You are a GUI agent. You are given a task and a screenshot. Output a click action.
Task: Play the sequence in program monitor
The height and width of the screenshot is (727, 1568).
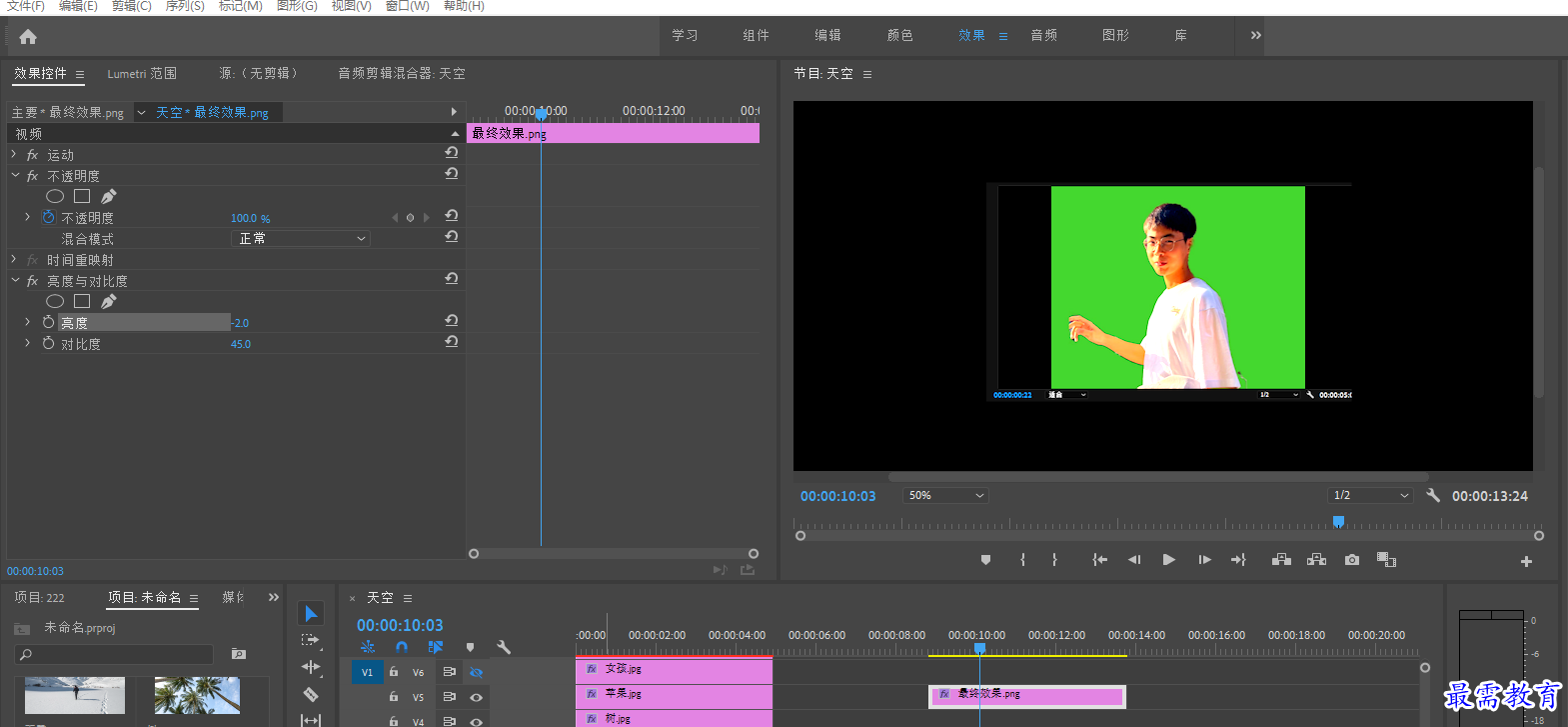[x=1168, y=560]
